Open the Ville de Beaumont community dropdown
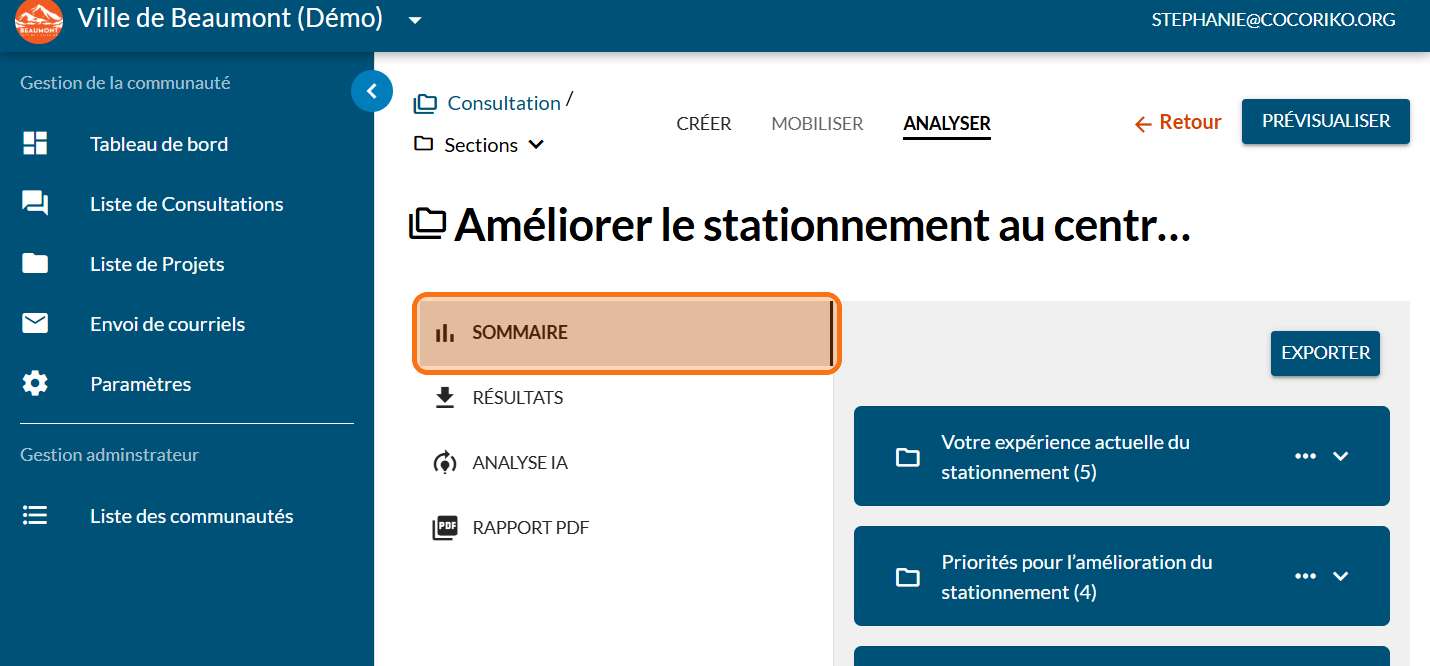This screenshot has width=1430, height=666. point(416,20)
